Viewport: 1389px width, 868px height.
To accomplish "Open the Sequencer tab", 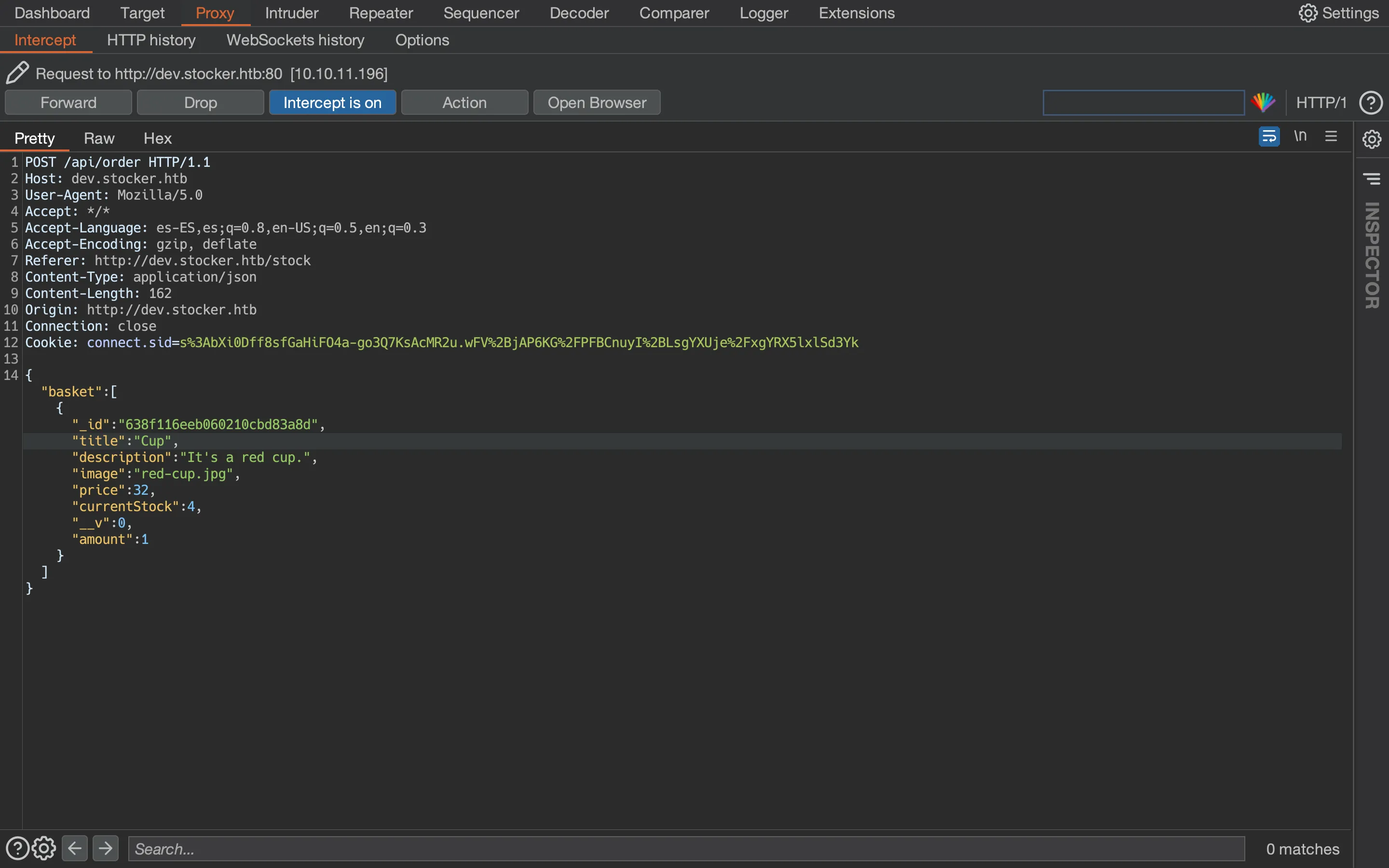I will [x=481, y=13].
